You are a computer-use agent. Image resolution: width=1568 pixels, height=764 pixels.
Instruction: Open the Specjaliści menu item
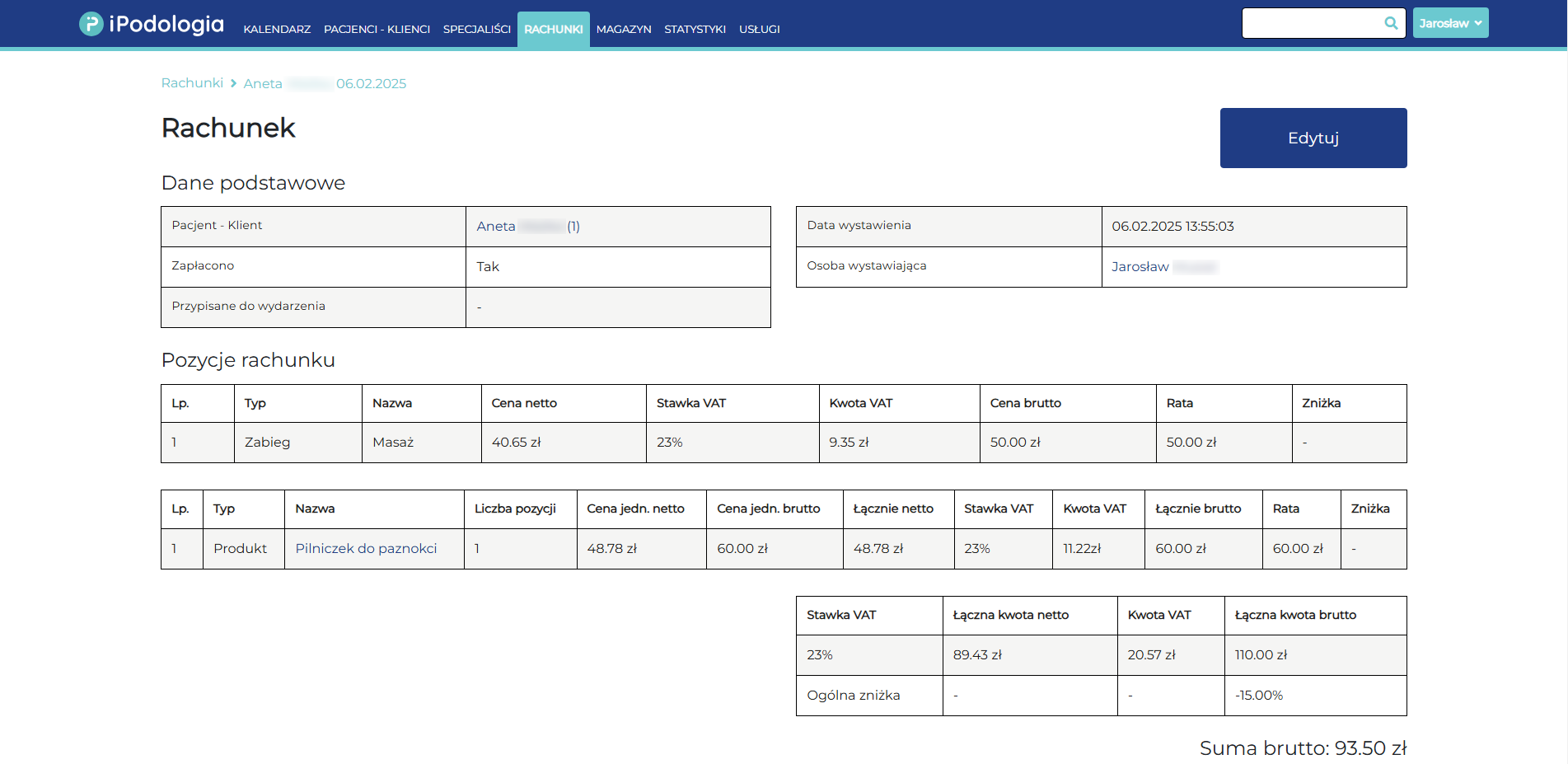476,30
